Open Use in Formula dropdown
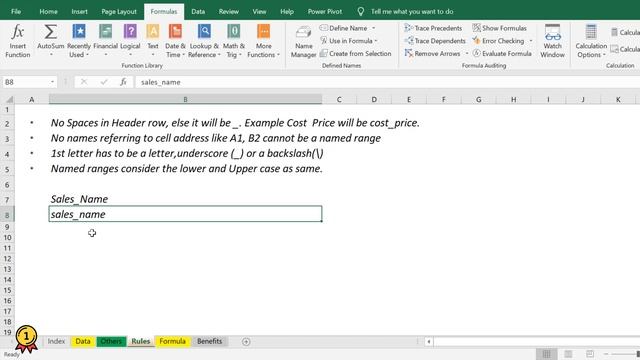Image resolution: width=640 pixels, height=360 pixels. point(349,41)
